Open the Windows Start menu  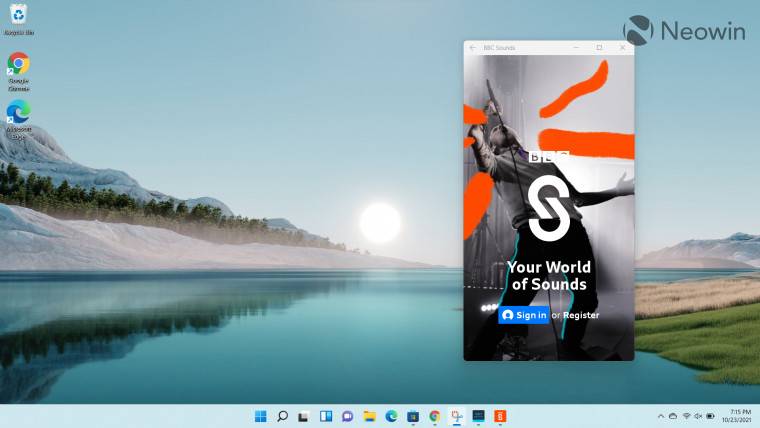[260, 416]
